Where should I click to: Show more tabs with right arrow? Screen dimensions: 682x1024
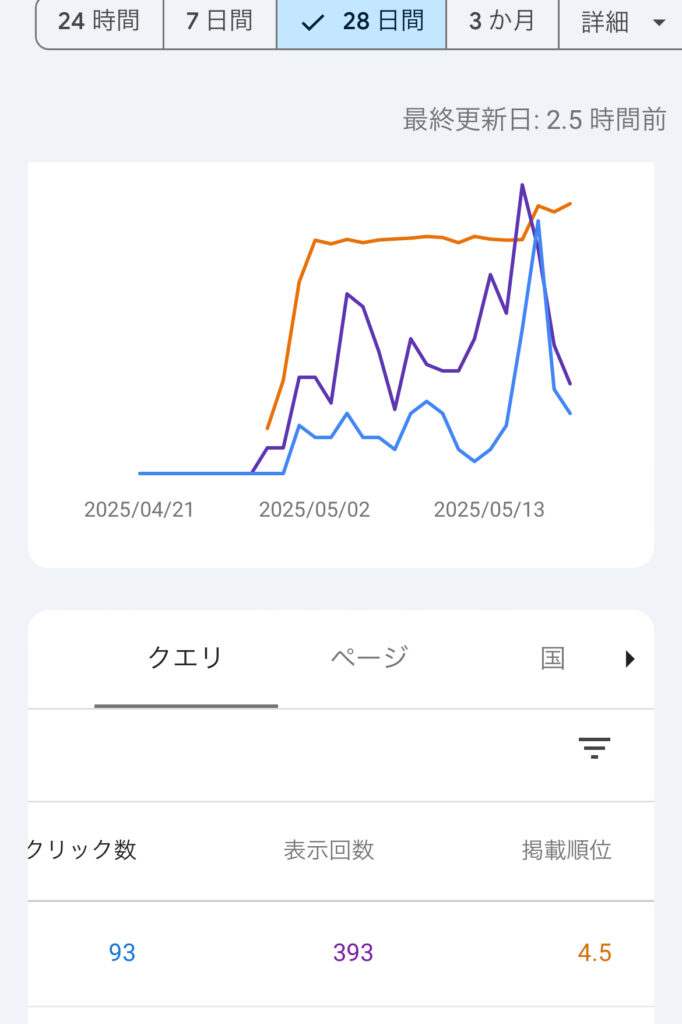click(630, 658)
